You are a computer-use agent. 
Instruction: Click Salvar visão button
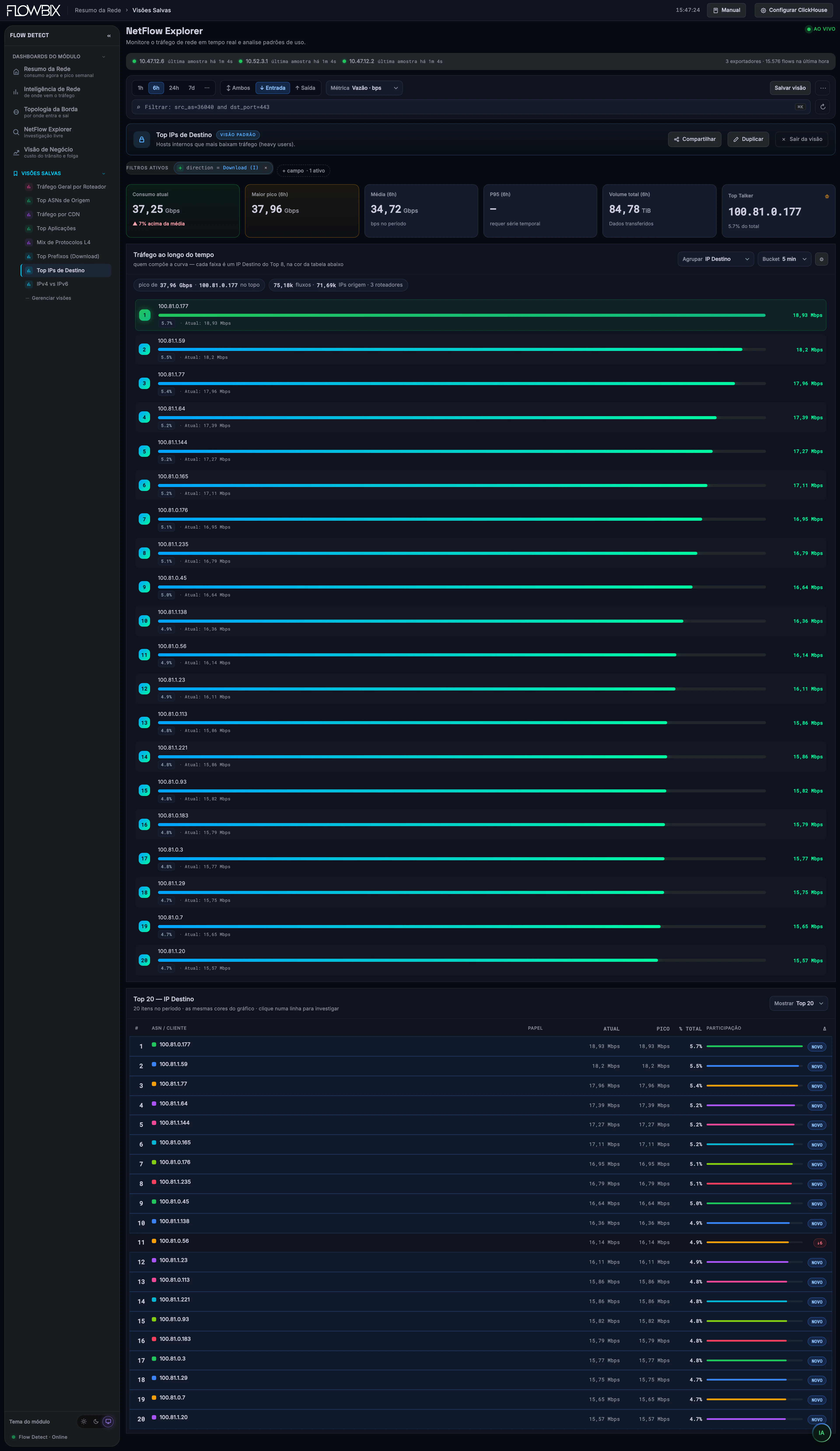[x=790, y=88]
